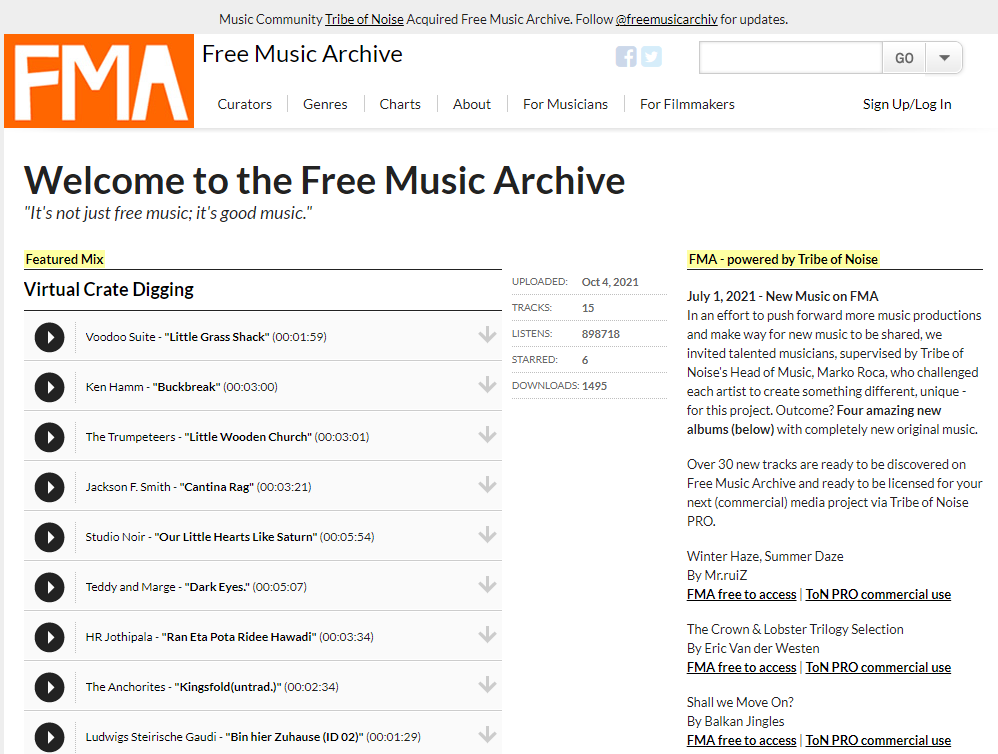Click the Listens value 898718
The width and height of the screenshot is (998, 754).
[601, 334]
